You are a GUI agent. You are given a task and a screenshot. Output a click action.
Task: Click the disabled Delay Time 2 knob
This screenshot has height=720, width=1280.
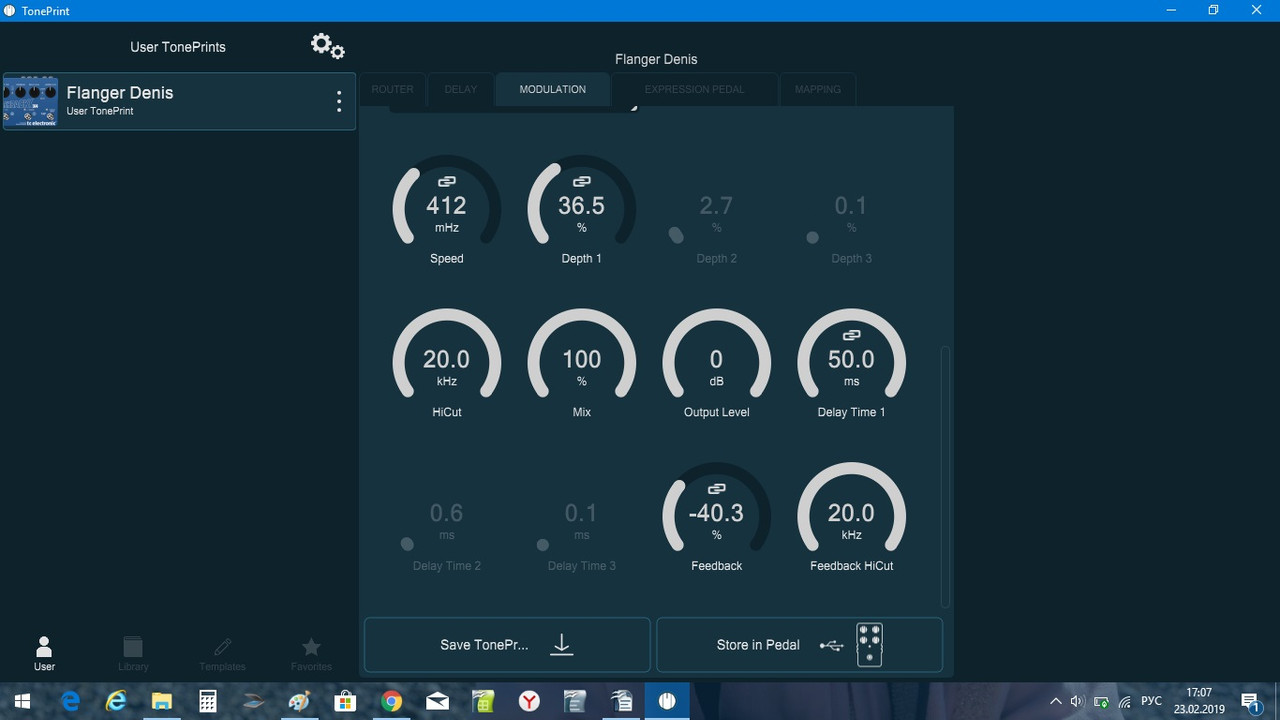tap(446, 520)
